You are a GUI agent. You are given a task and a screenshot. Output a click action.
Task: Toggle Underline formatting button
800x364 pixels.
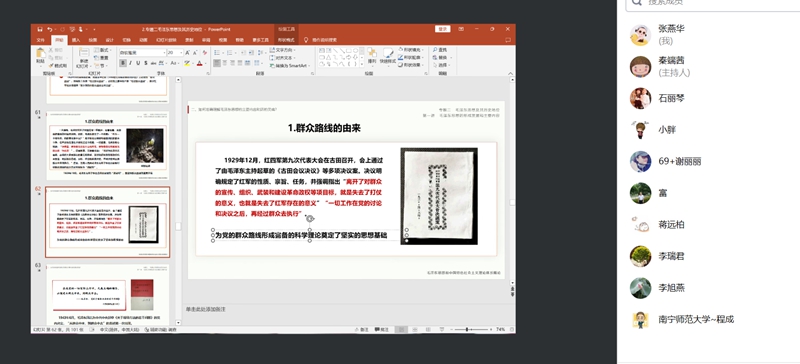(138, 63)
